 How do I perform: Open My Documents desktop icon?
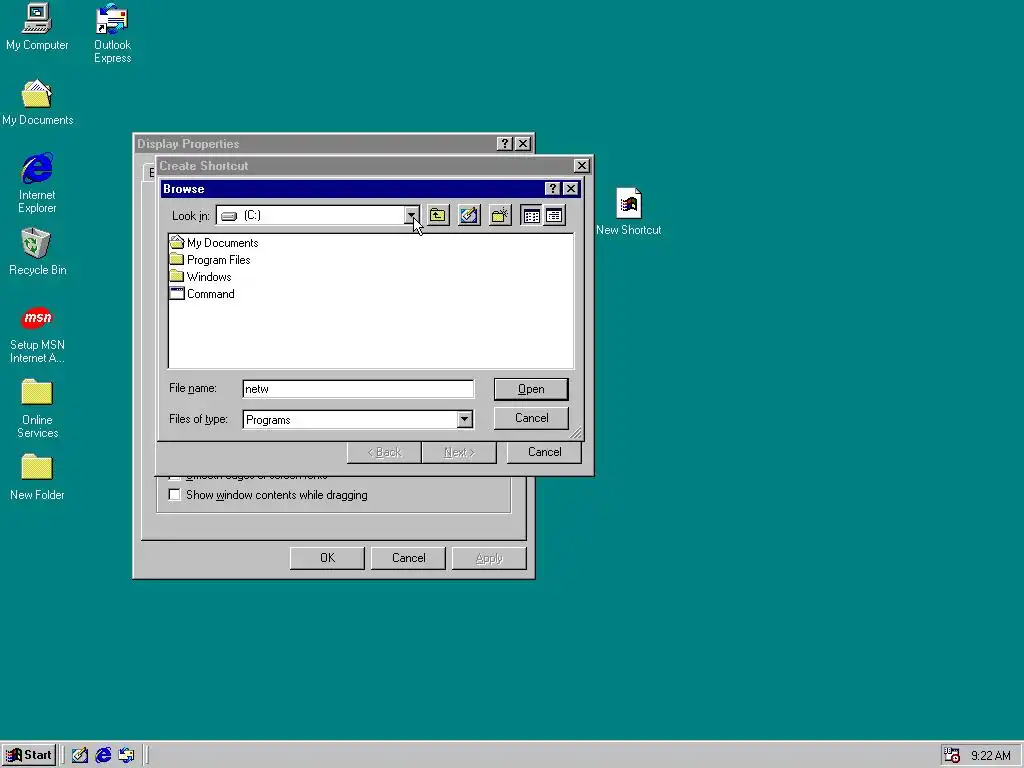(x=37, y=103)
